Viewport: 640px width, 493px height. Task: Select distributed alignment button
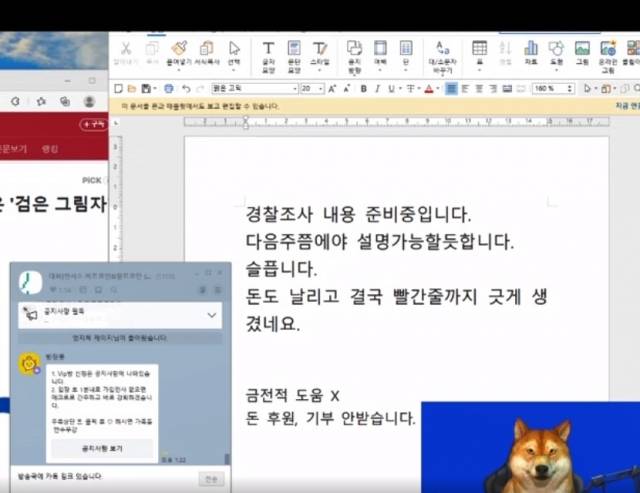tap(507, 88)
